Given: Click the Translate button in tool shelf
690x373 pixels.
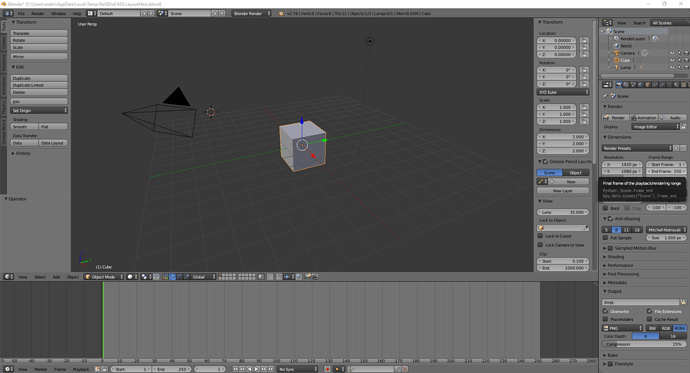Looking at the screenshot, I should 39,33.
